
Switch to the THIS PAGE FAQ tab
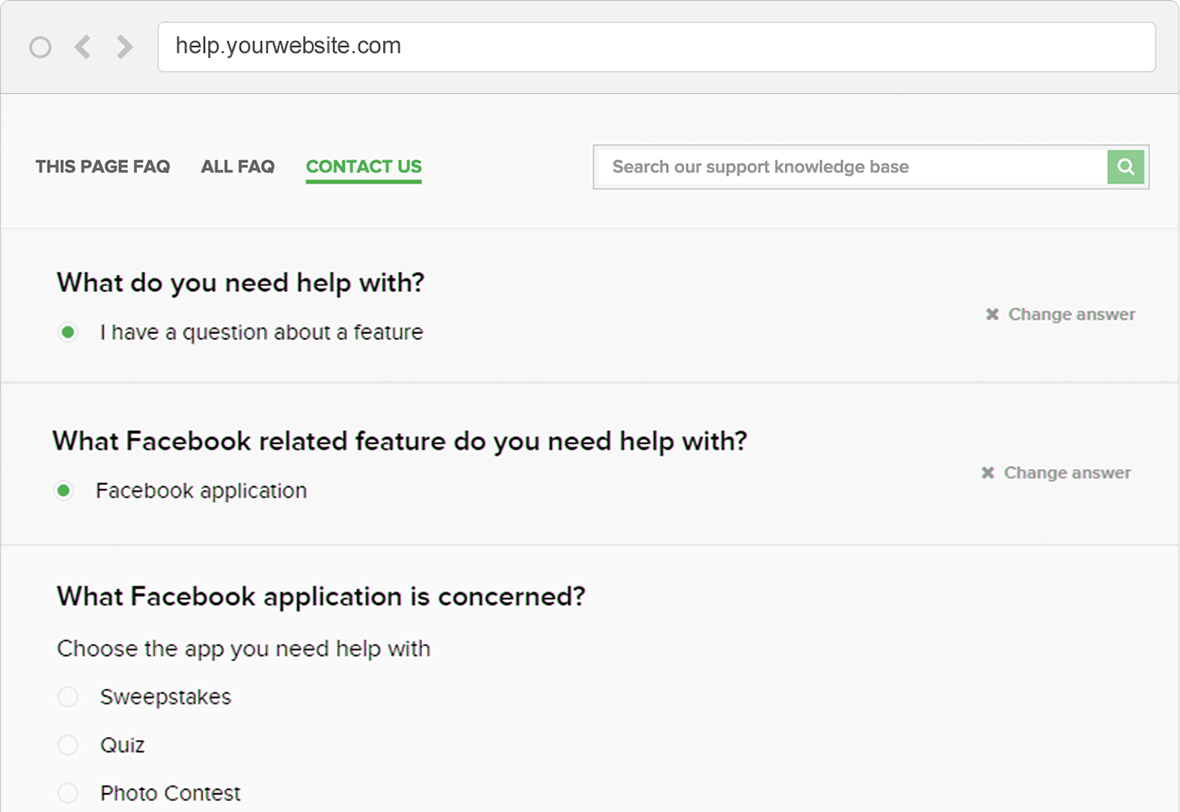tap(102, 167)
